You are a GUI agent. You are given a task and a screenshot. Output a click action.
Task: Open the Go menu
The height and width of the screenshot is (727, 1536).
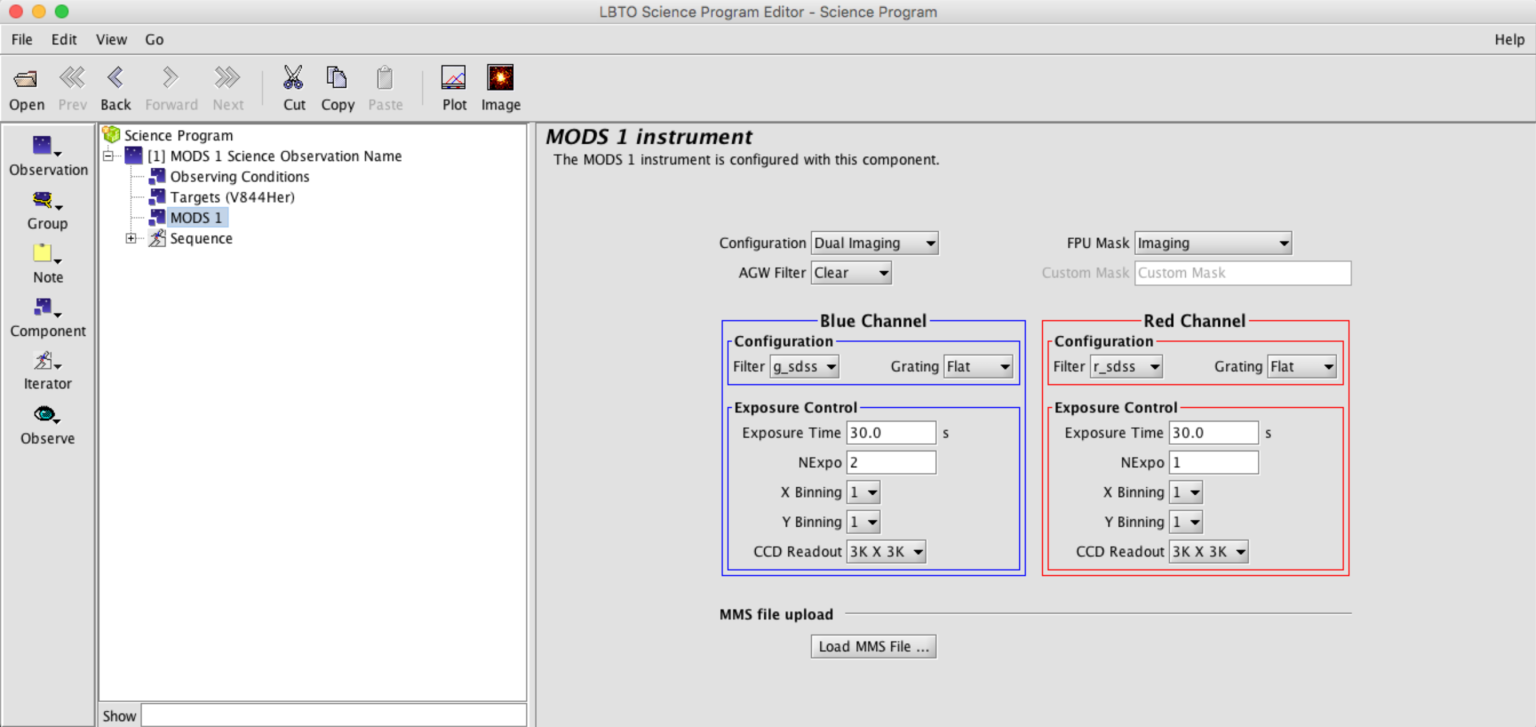point(154,40)
